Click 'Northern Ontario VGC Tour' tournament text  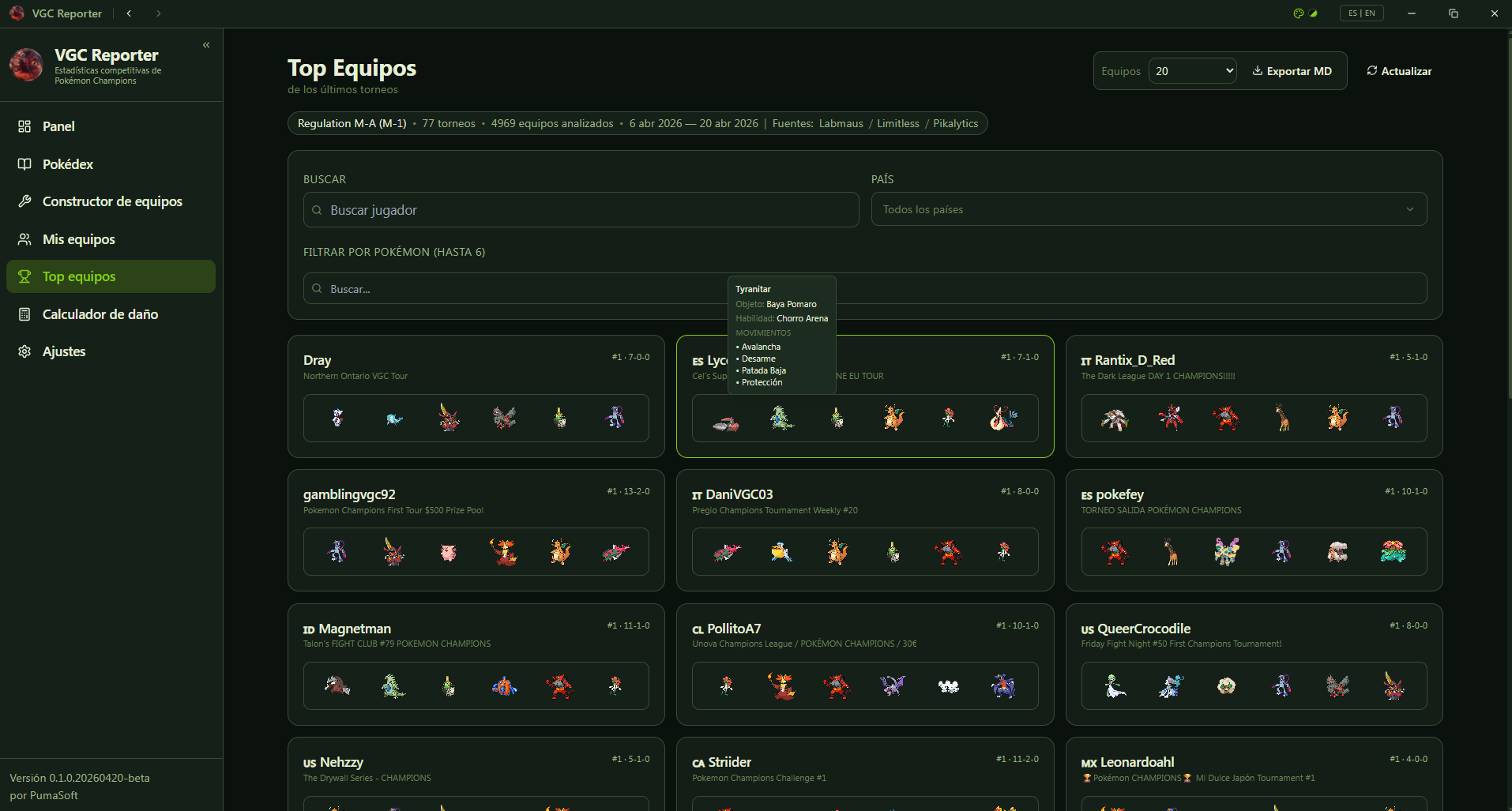click(355, 376)
